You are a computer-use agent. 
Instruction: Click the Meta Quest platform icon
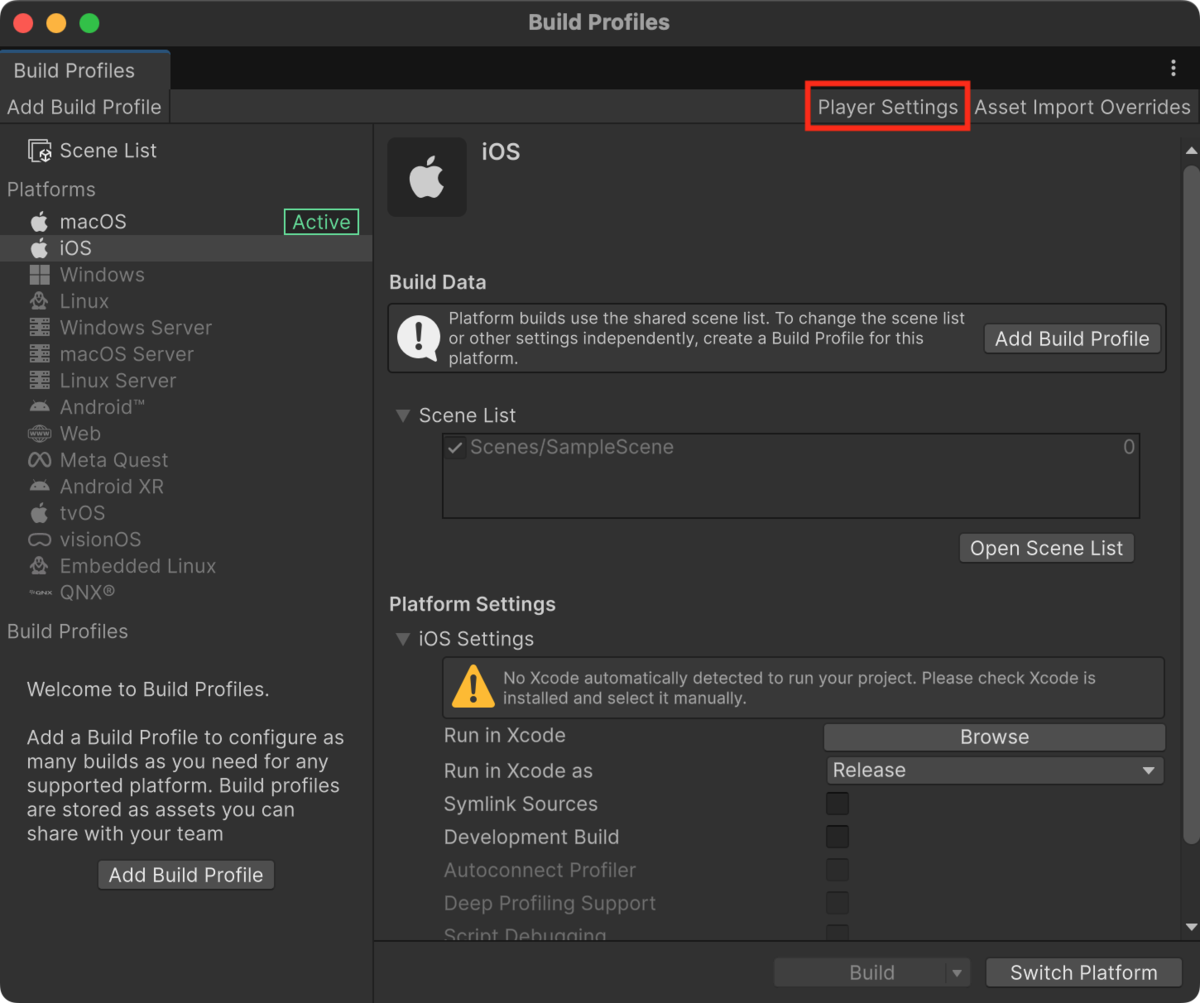(x=38, y=460)
